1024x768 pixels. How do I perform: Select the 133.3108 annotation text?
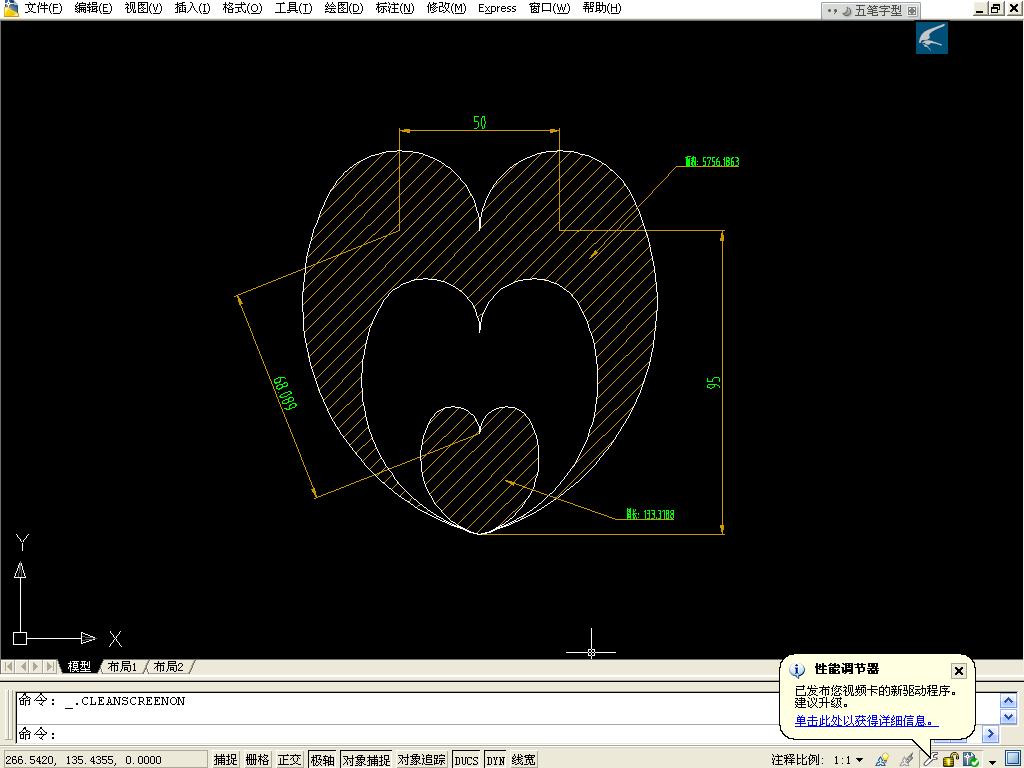pos(650,514)
